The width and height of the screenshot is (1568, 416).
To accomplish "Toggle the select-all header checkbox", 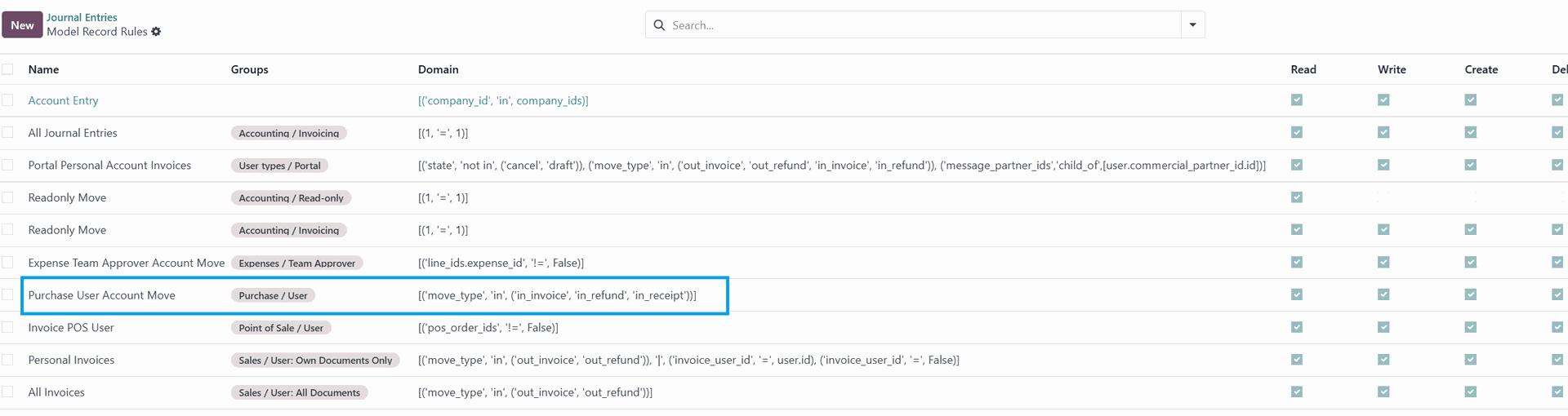I will pyautogui.click(x=7, y=69).
